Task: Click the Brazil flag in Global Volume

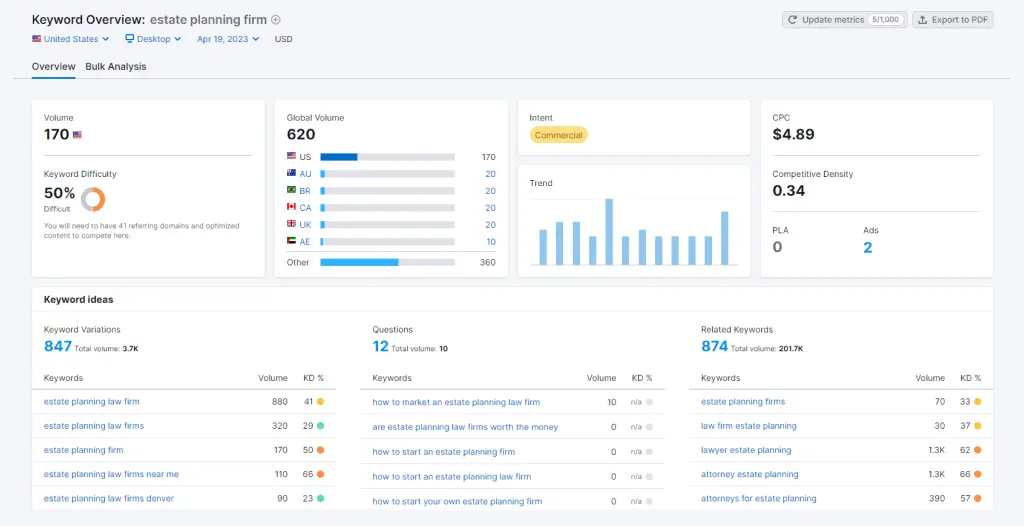Action: pyautogui.click(x=291, y=190)
